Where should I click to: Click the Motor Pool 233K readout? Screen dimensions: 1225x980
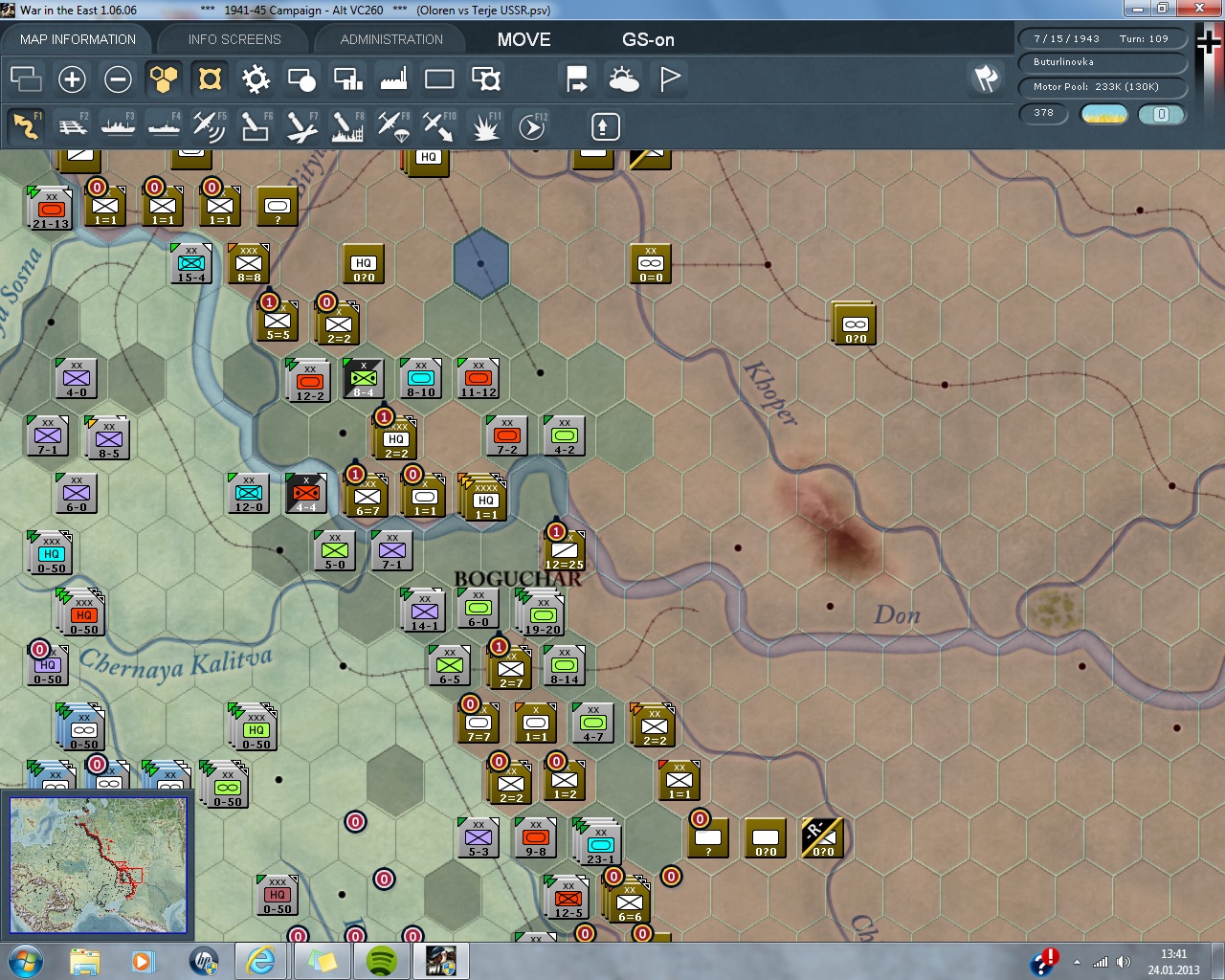(x=1102, y=87)
